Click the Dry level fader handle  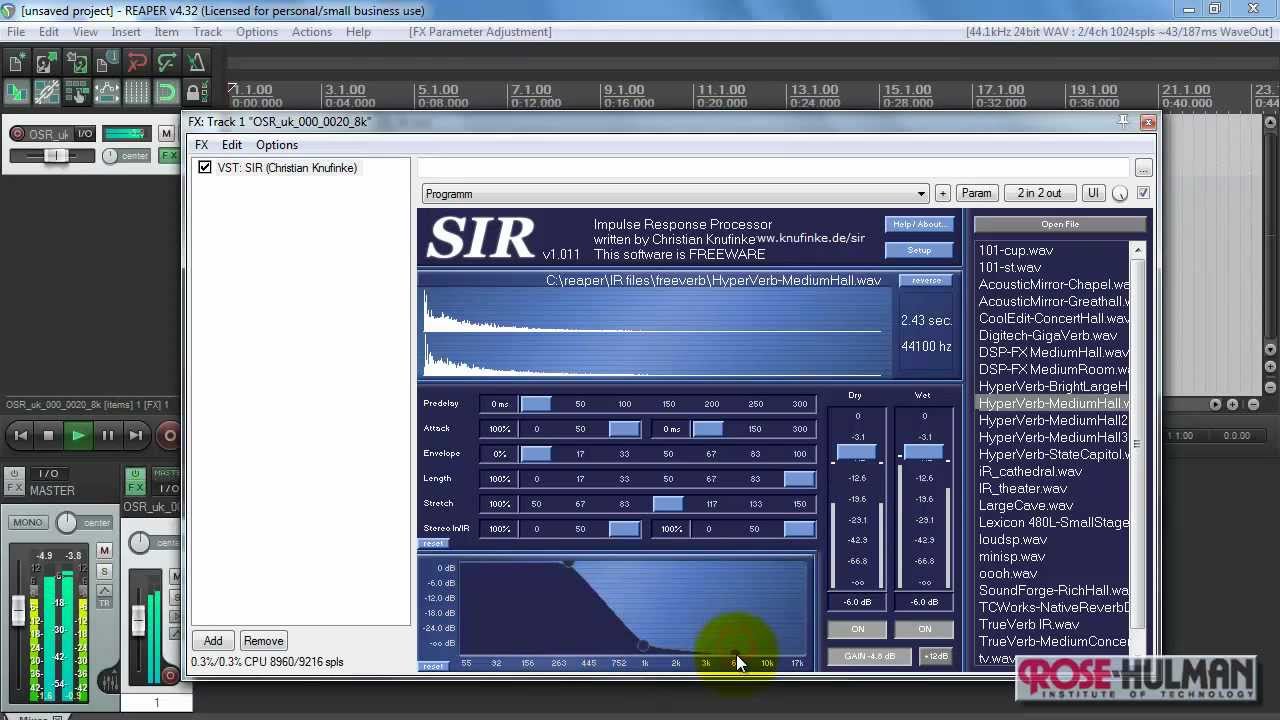pos(856,452)
